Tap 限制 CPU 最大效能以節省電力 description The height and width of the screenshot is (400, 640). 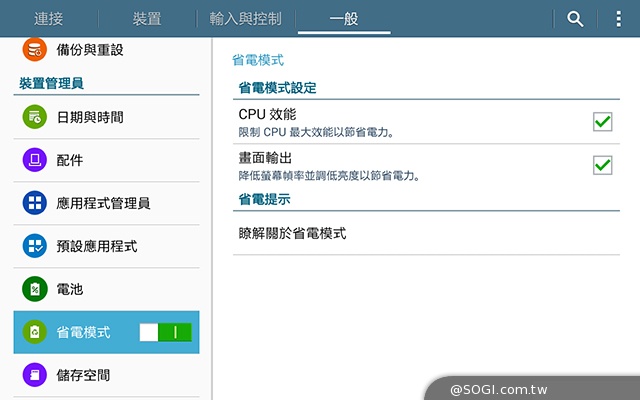(316, 132)
